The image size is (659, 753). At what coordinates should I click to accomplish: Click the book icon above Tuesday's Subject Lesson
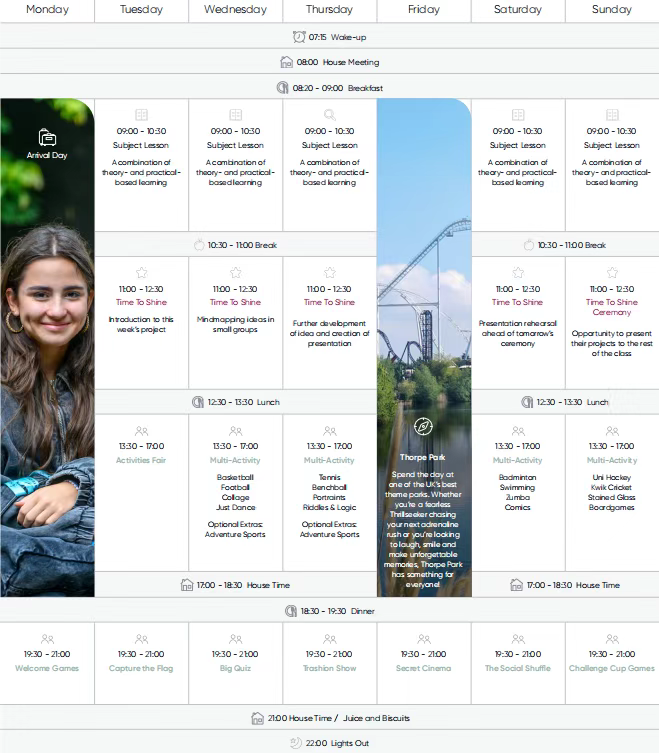[x=141, y=115]
